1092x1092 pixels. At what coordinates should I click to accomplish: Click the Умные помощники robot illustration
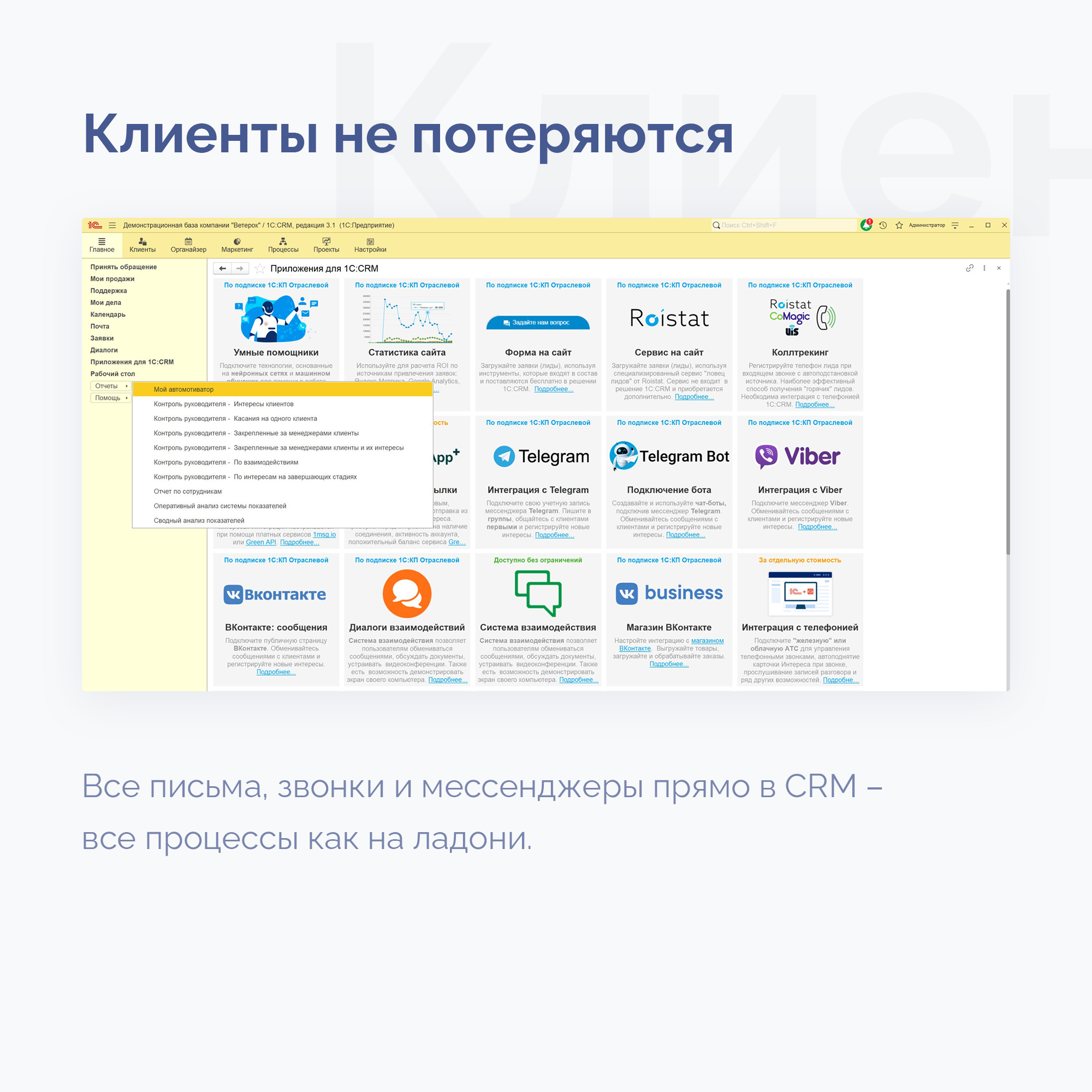276,318
